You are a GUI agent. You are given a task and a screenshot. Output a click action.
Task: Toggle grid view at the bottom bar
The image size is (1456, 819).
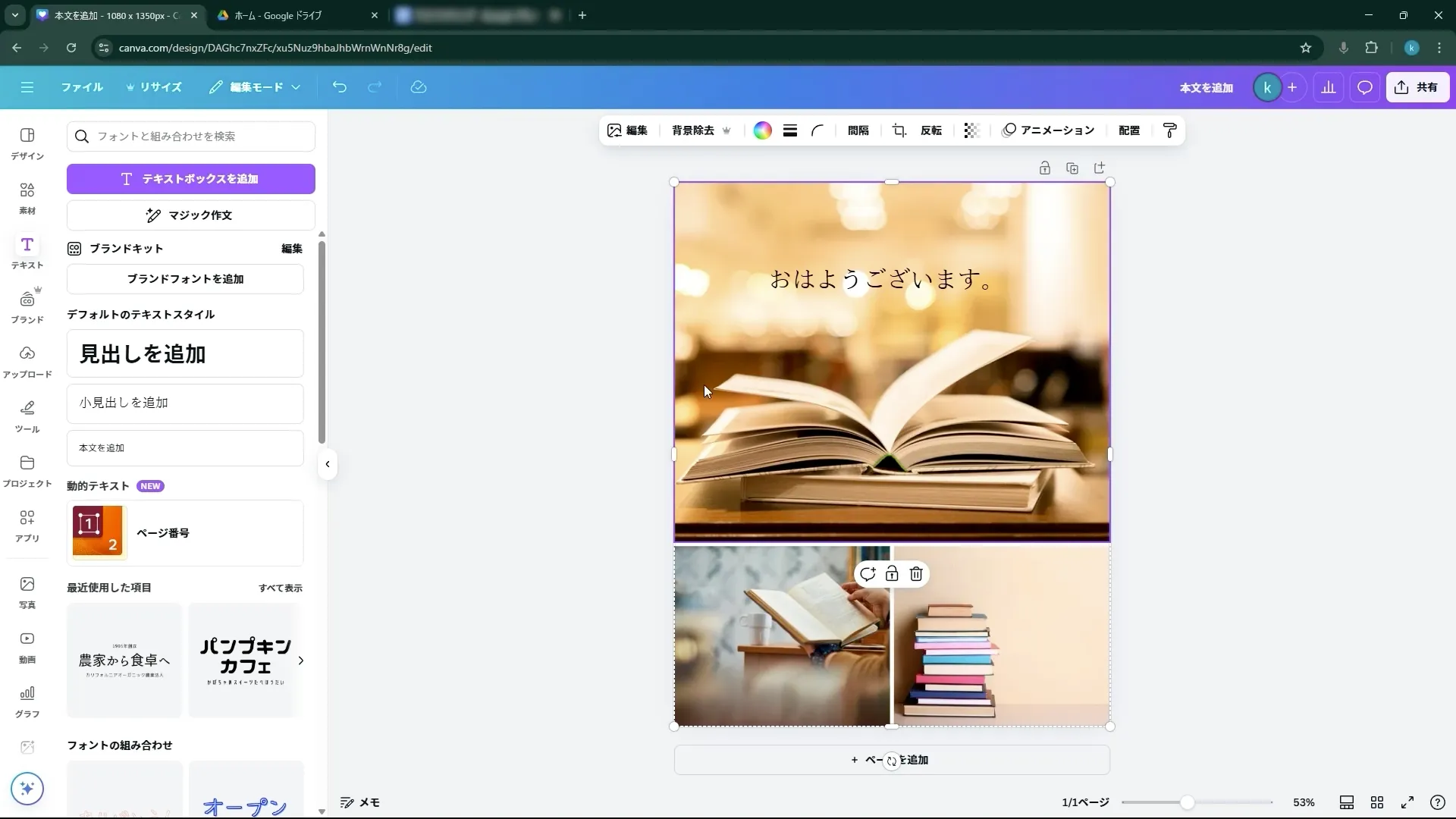click(x=1378, y=802)
